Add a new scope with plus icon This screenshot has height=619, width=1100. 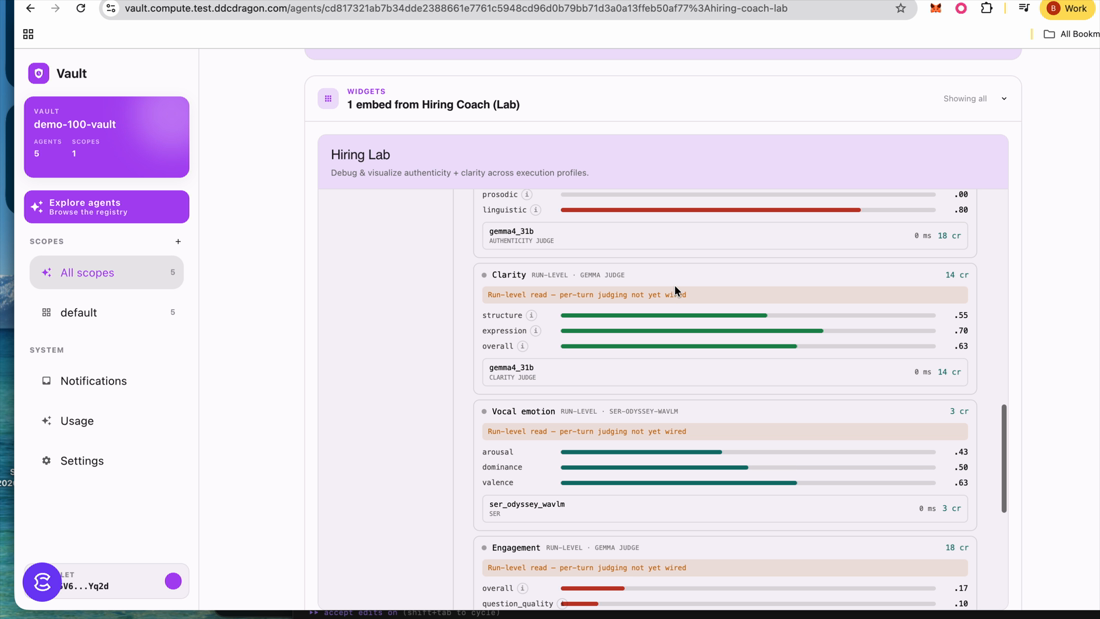178,241
